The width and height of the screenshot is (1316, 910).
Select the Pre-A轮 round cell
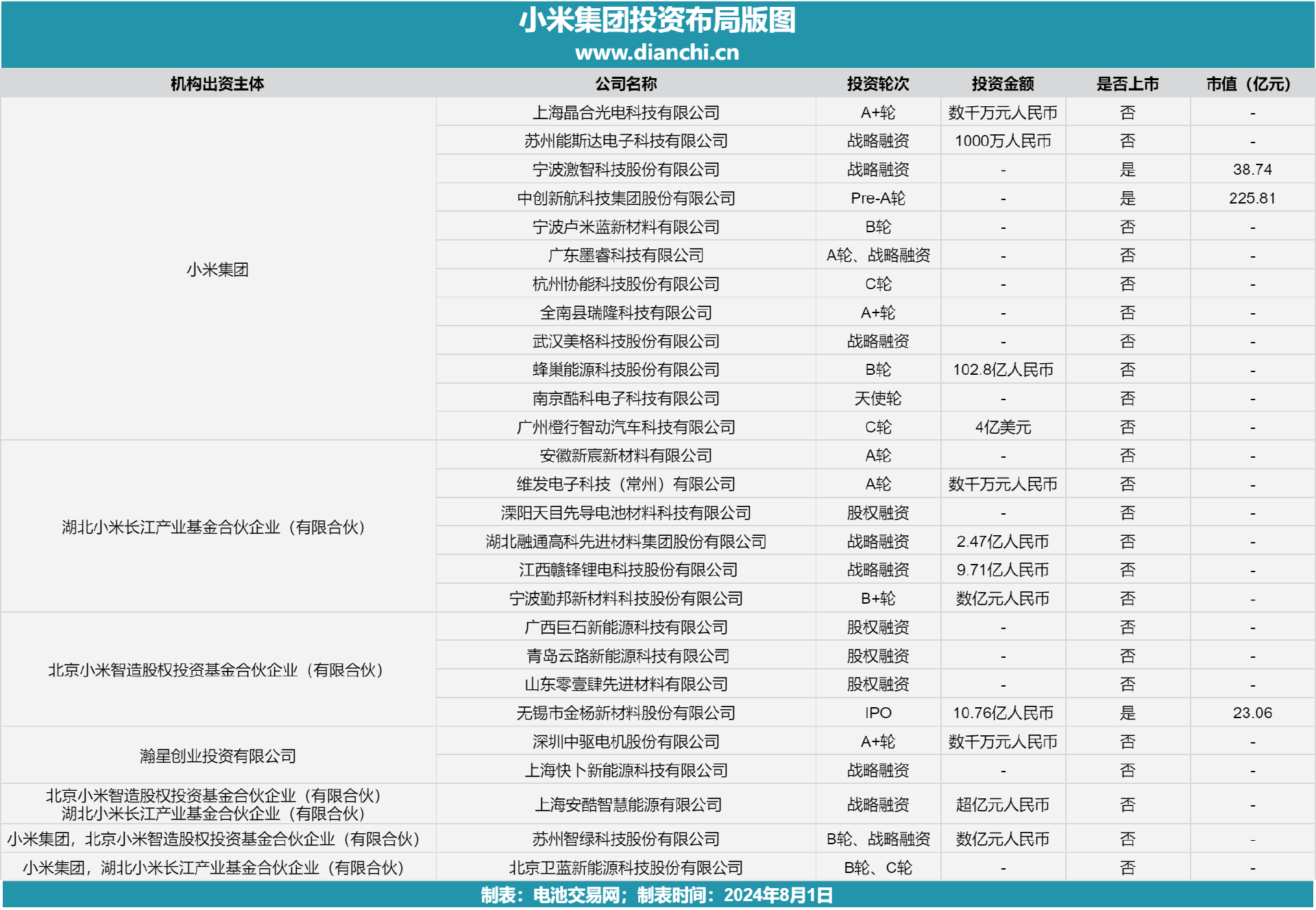tap(878, 198)
